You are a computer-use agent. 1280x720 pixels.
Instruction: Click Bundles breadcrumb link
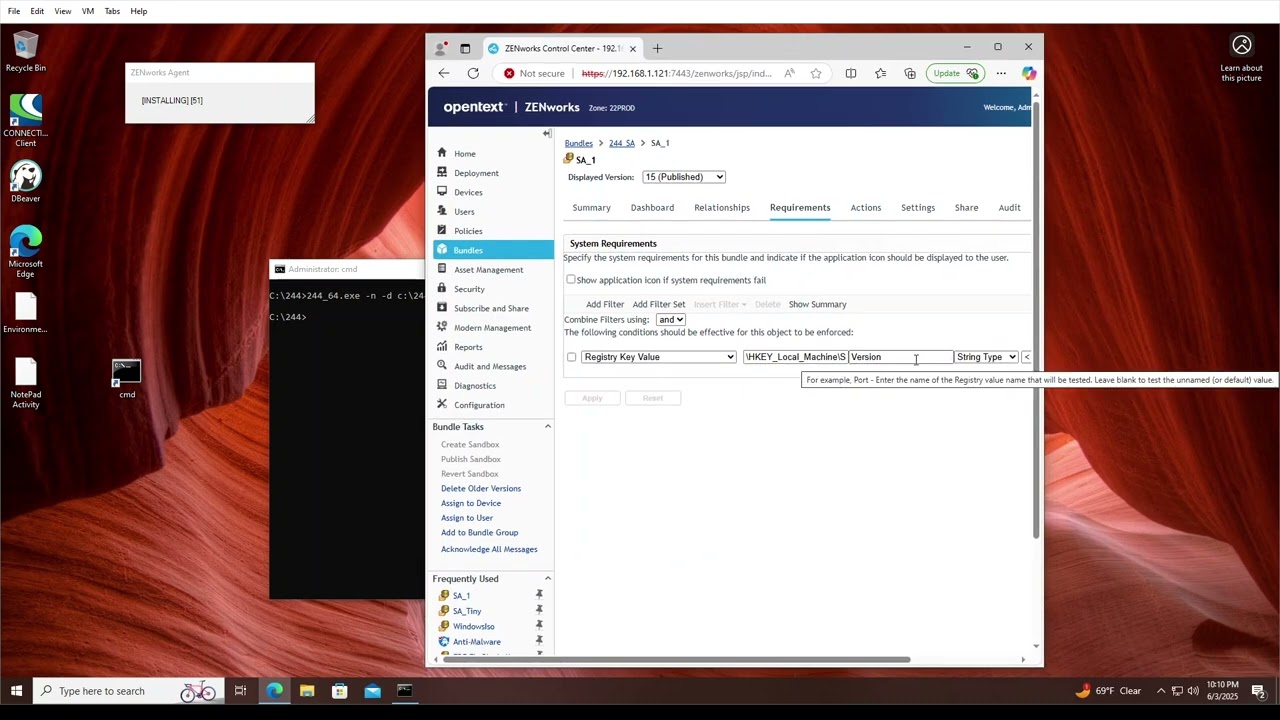point(578,143)
